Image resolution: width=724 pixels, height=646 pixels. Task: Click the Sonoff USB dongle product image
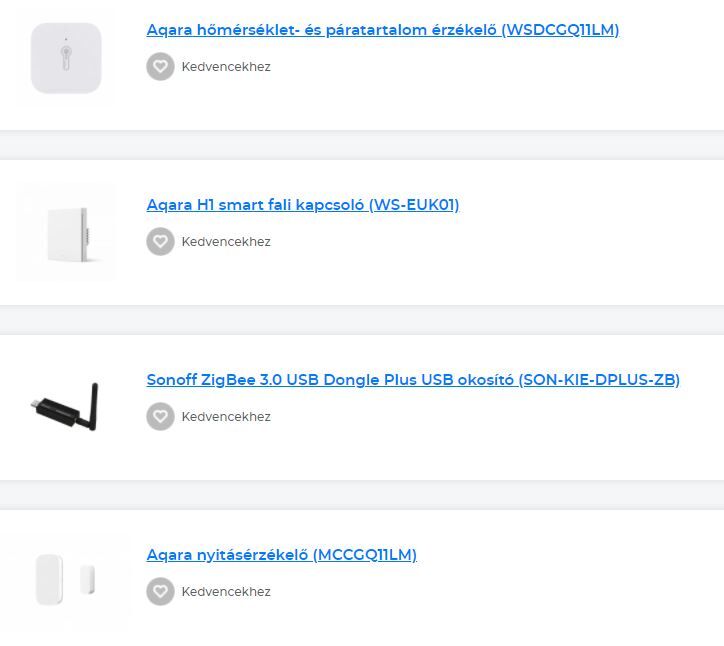point(66,407)
